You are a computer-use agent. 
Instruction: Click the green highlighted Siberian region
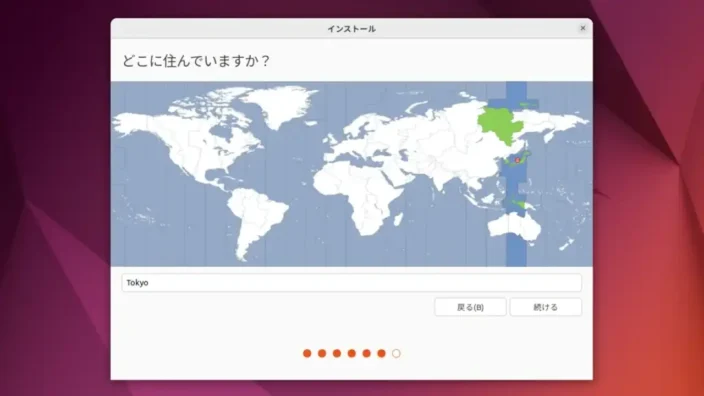501,126
